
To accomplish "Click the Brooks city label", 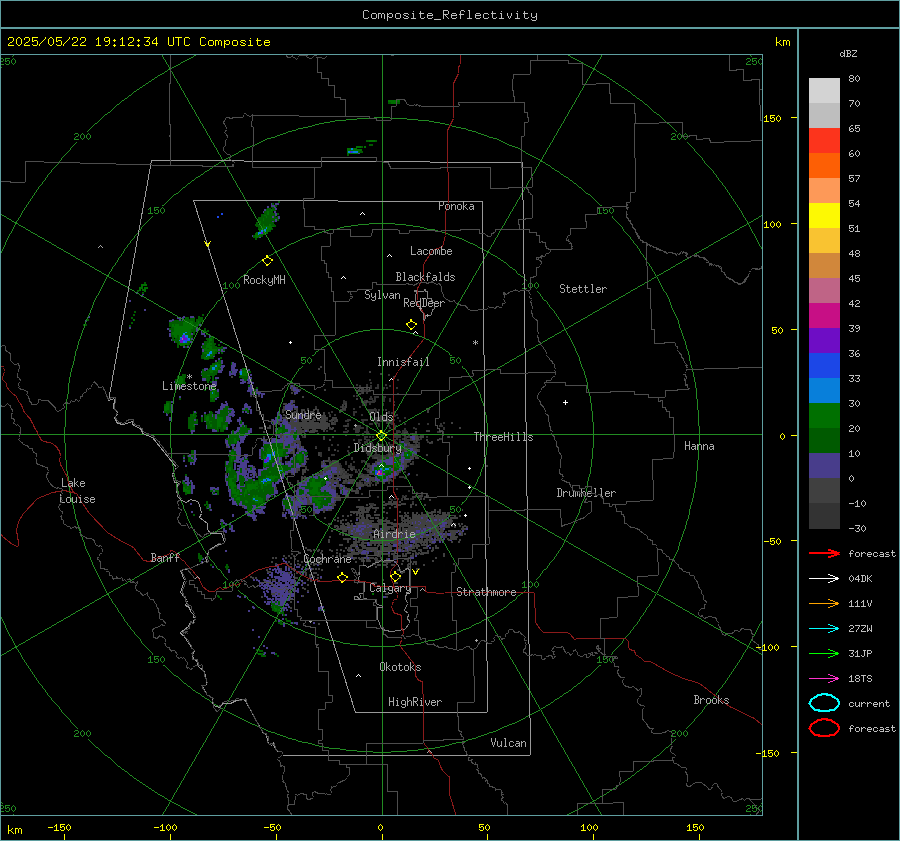I will pos(711,700).
